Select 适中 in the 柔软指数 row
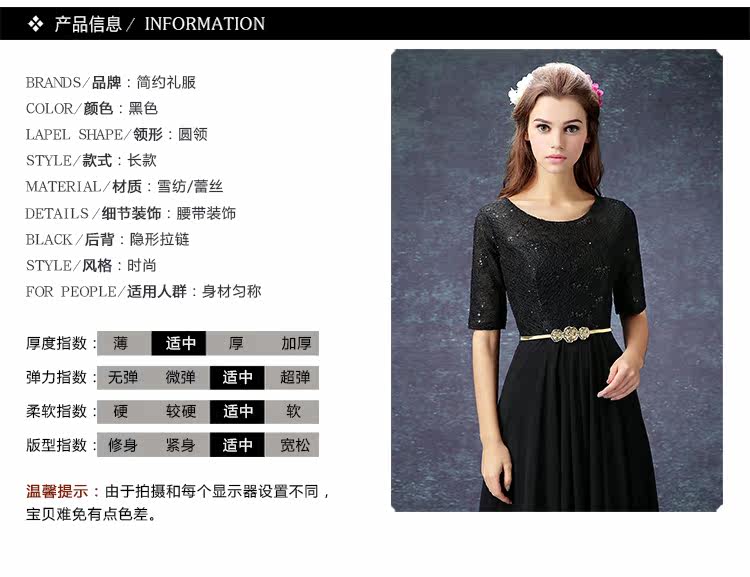This screenshot has width=750, height=577. pos(237,411)
